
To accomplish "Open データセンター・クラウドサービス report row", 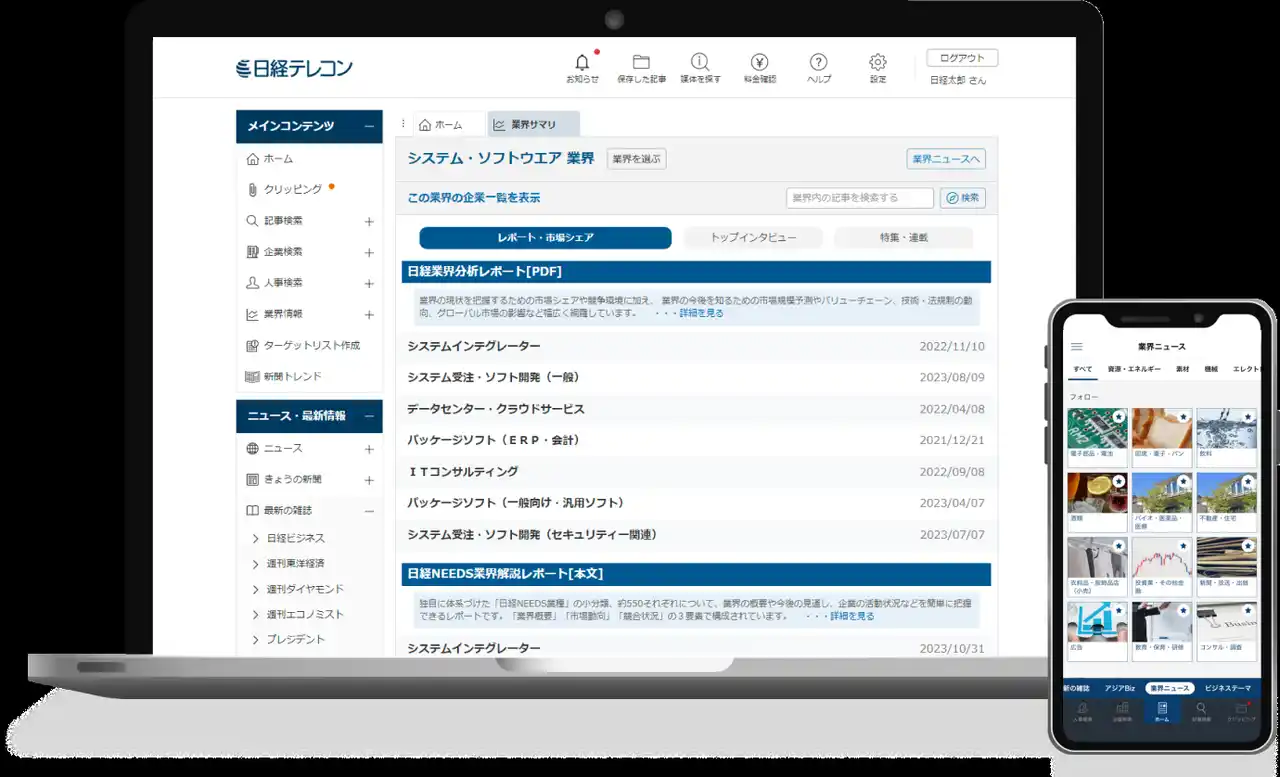I will coord(696,409).
